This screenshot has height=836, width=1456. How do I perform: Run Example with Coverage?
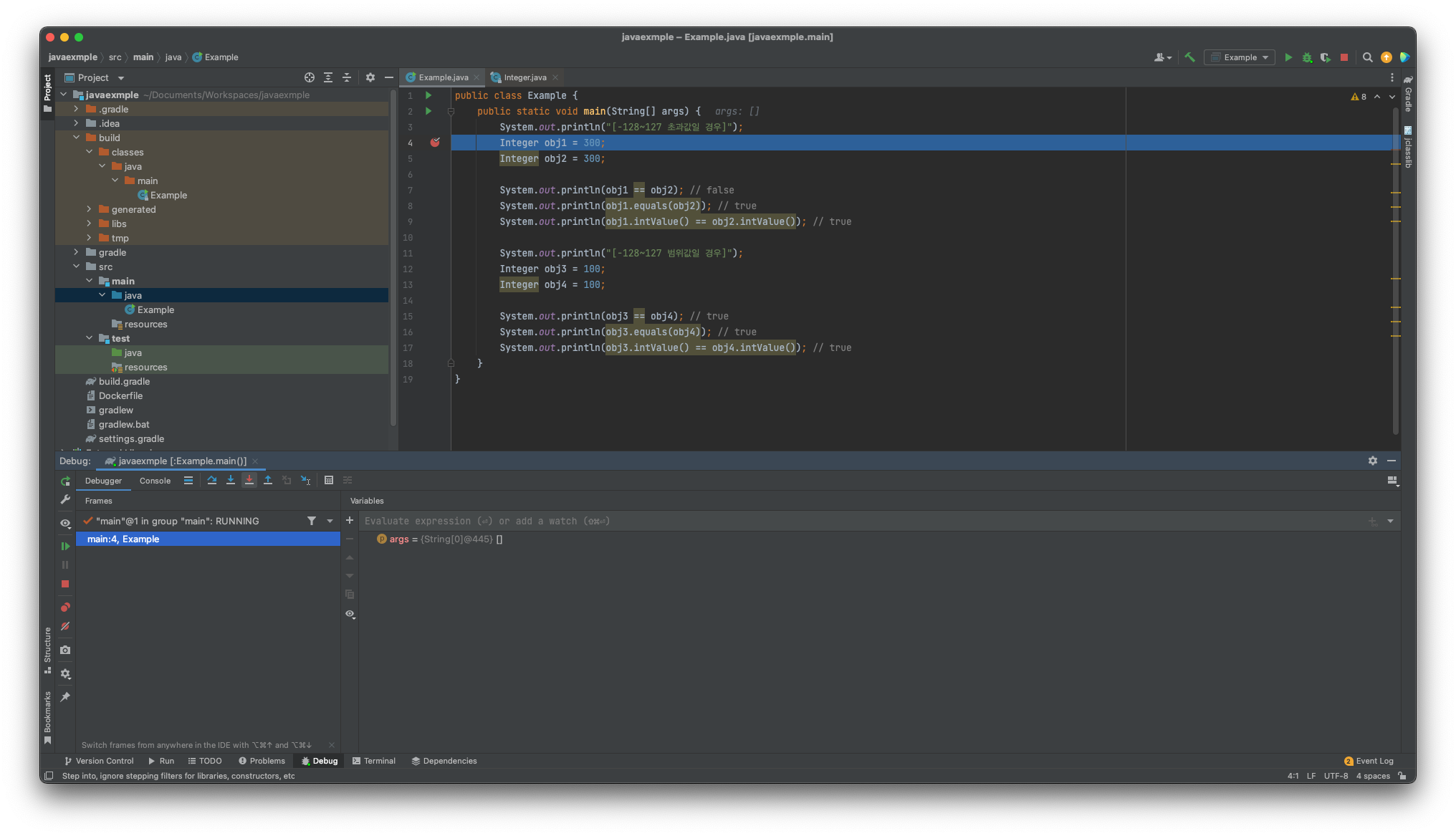(1326, 57)
